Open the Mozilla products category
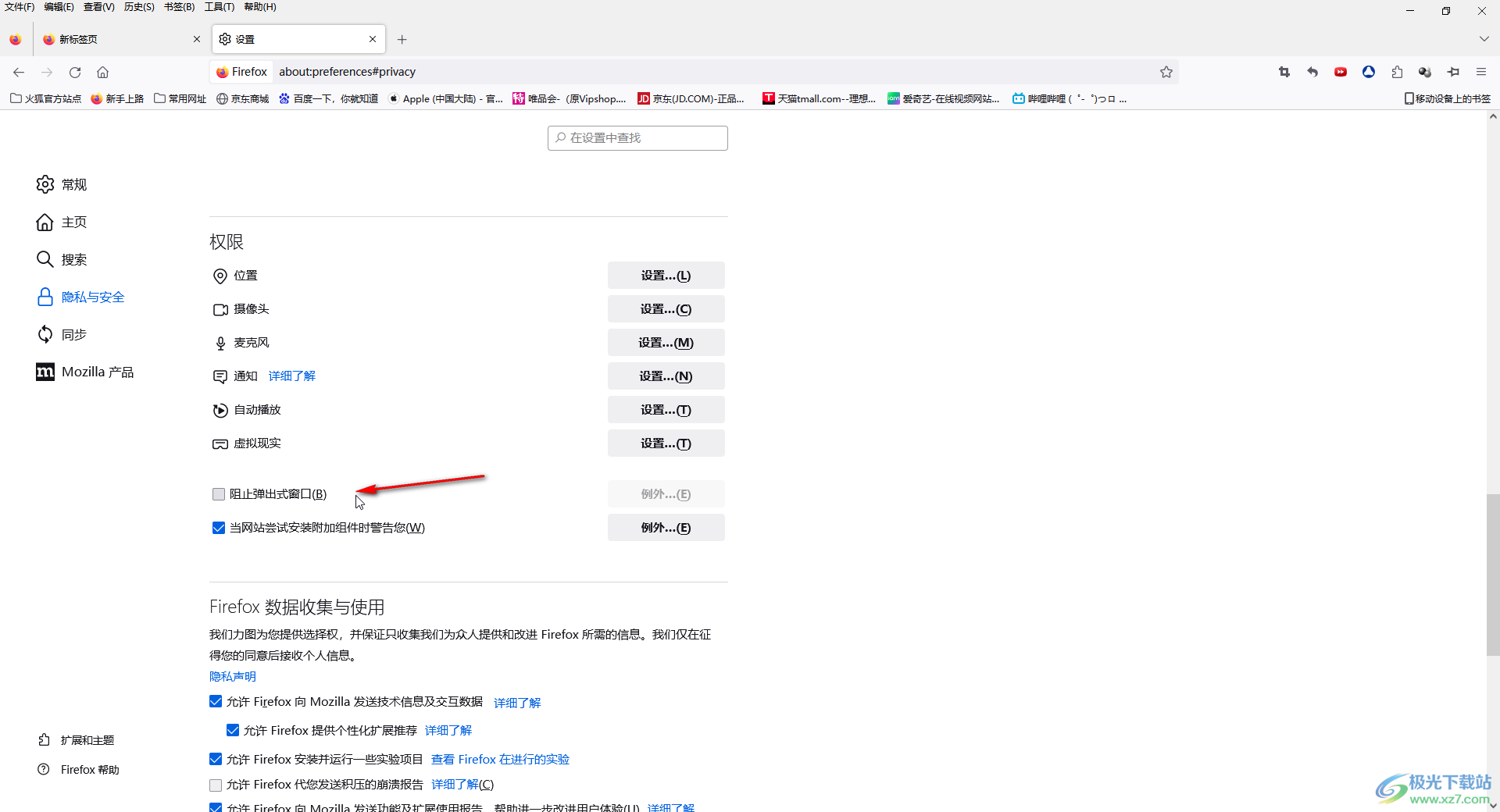The image size is (1500, 812). pyautogui.click(x=84, y=372)
